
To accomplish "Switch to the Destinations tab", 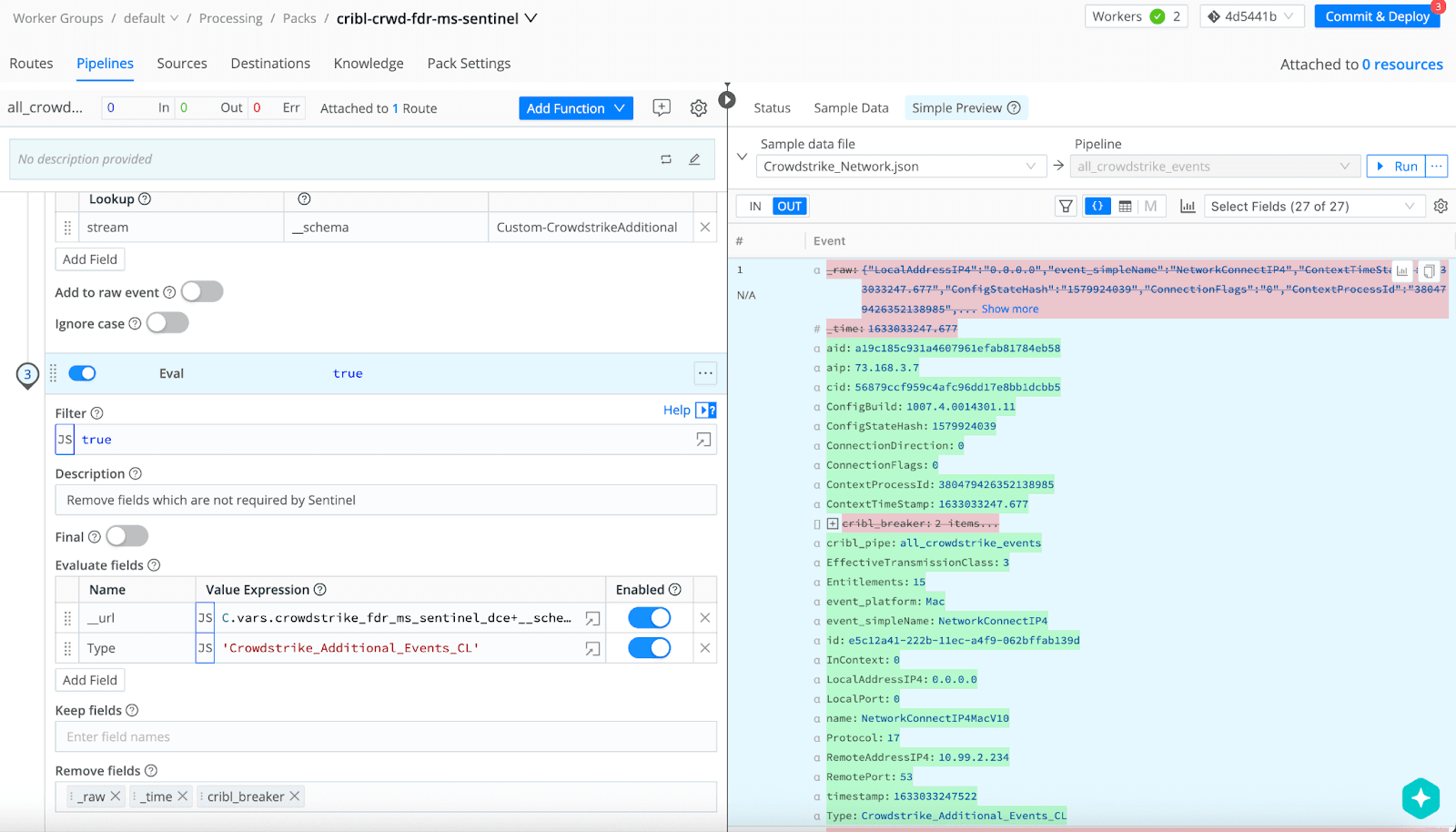I will click(270, 64).
